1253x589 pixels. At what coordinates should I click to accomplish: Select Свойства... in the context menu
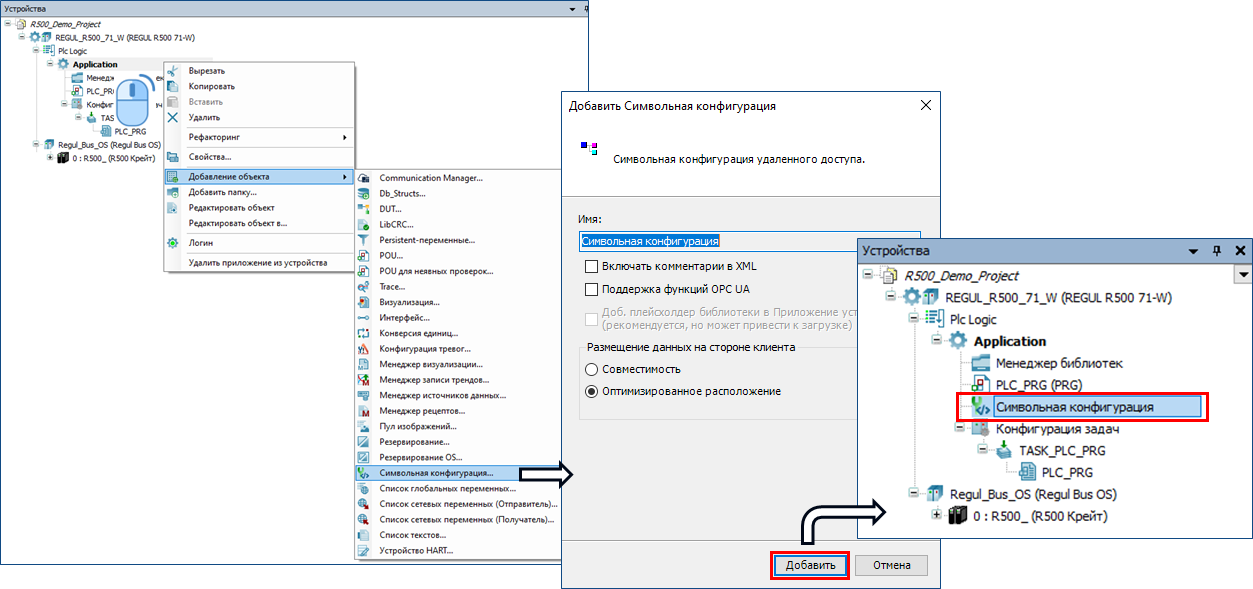210,157
